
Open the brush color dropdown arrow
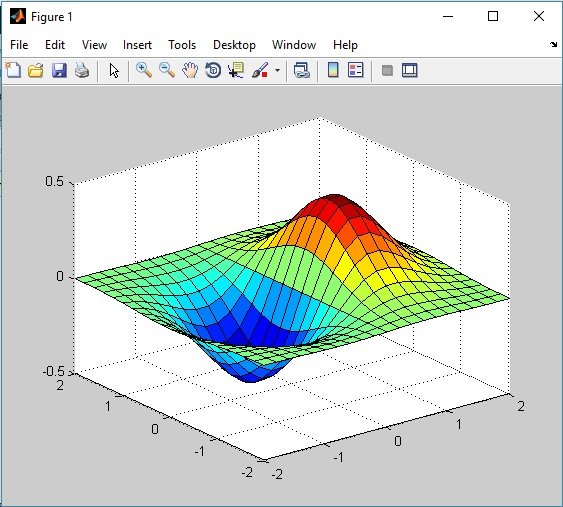click(x=278, y=70)
